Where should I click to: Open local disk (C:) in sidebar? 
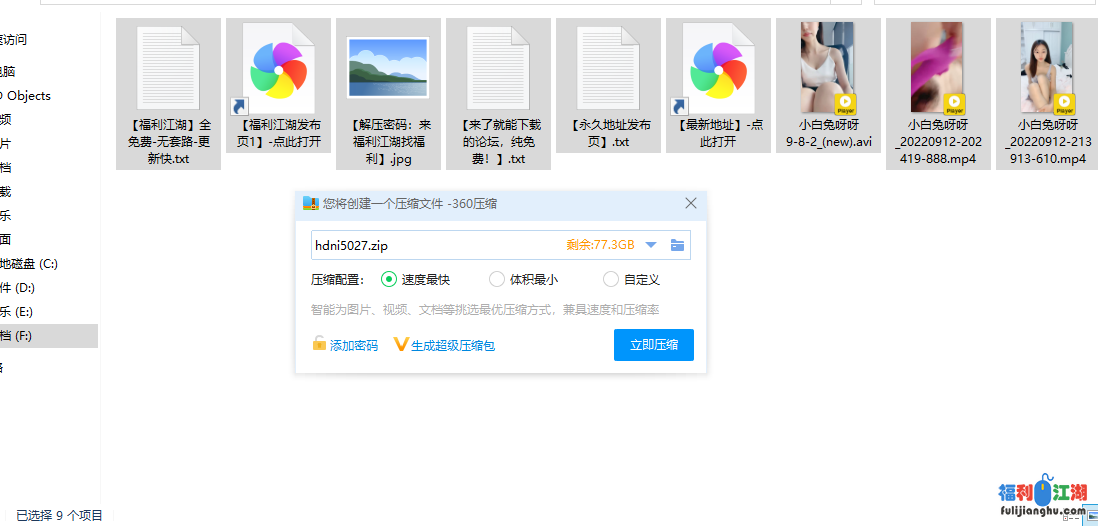30,264
